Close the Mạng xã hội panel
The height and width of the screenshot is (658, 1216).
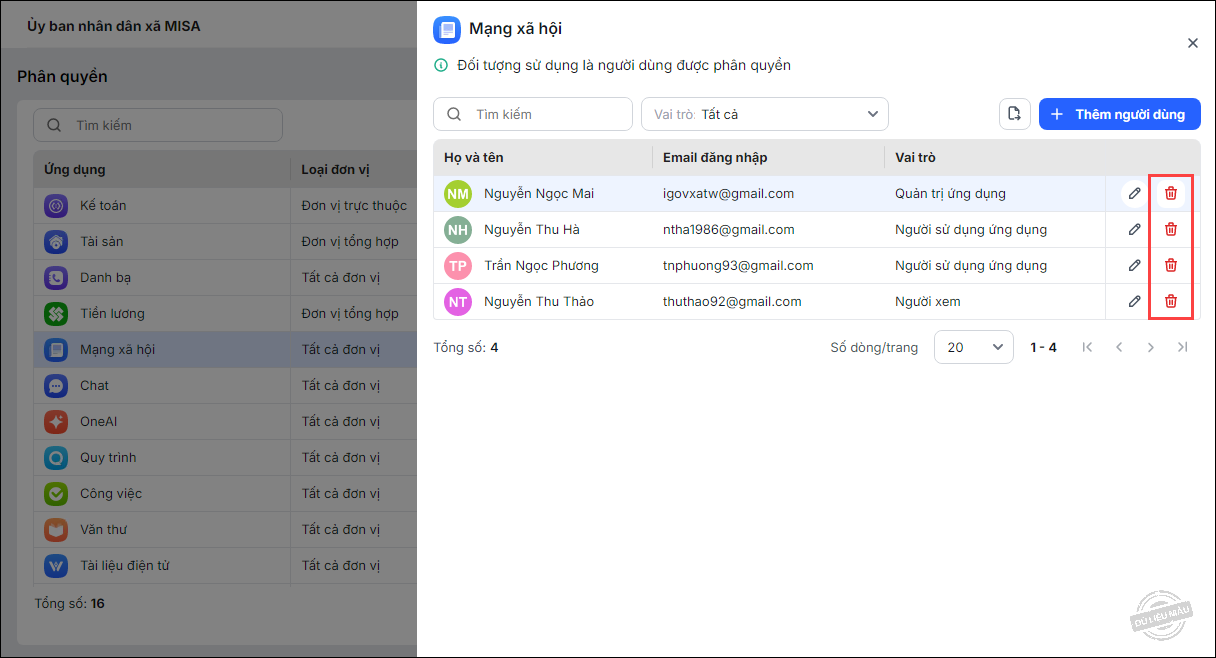click(x=1192, y=43)
